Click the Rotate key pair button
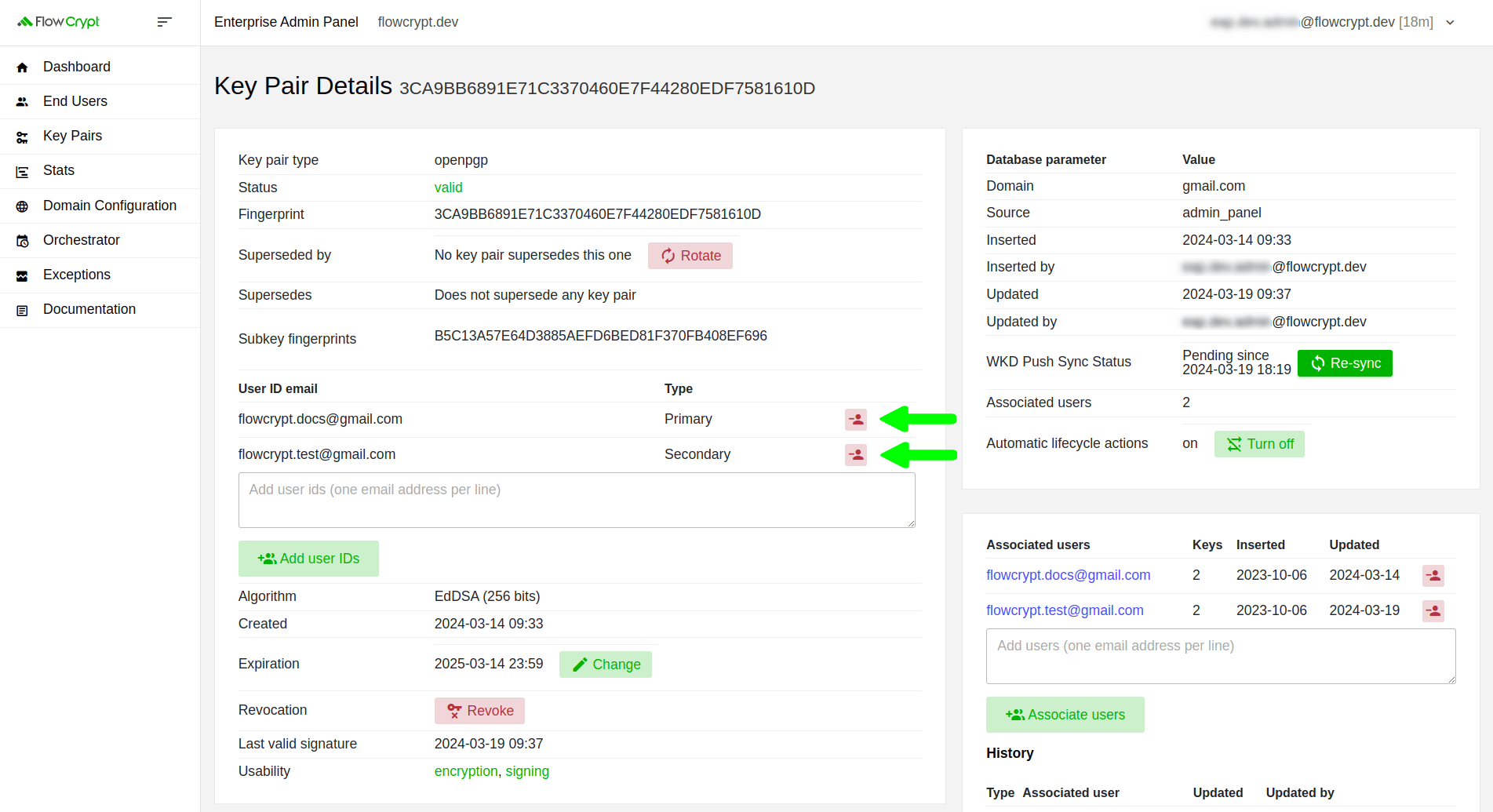 click(690, 256)
